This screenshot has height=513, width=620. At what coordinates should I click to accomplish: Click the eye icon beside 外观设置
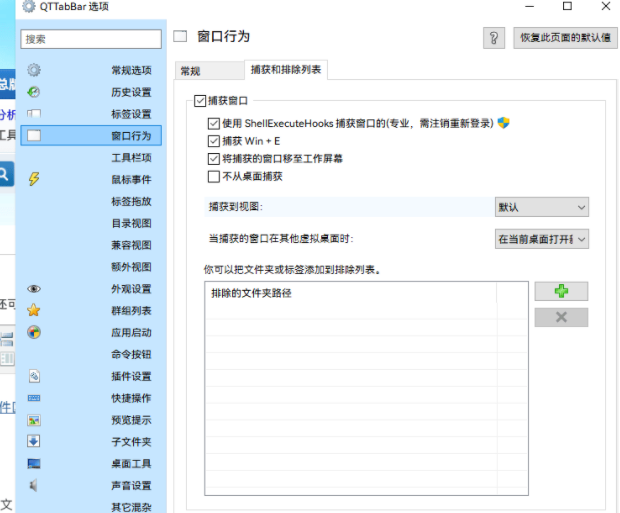point(34,289)
